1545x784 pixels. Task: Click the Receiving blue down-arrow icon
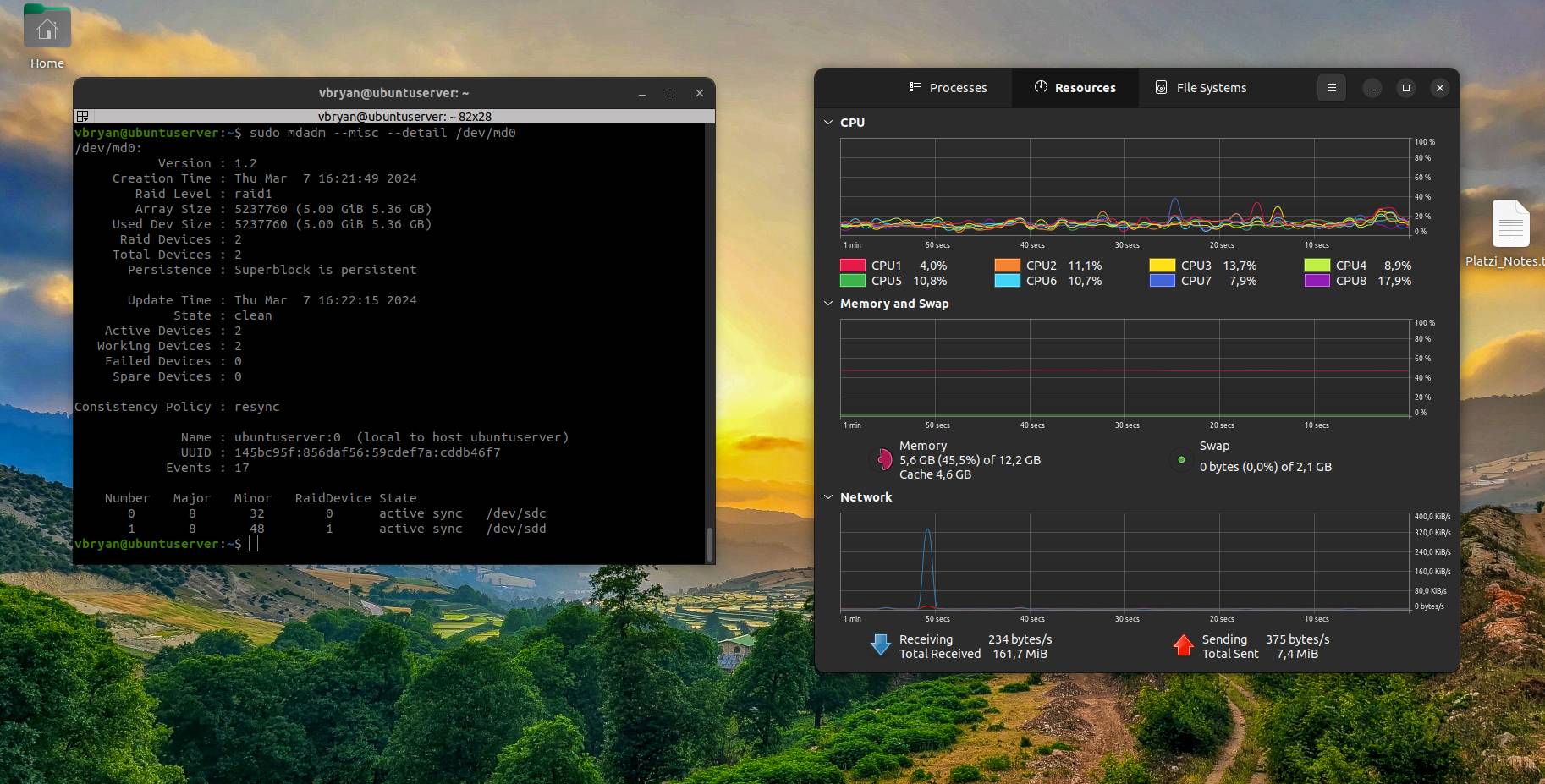coord(880,646)
